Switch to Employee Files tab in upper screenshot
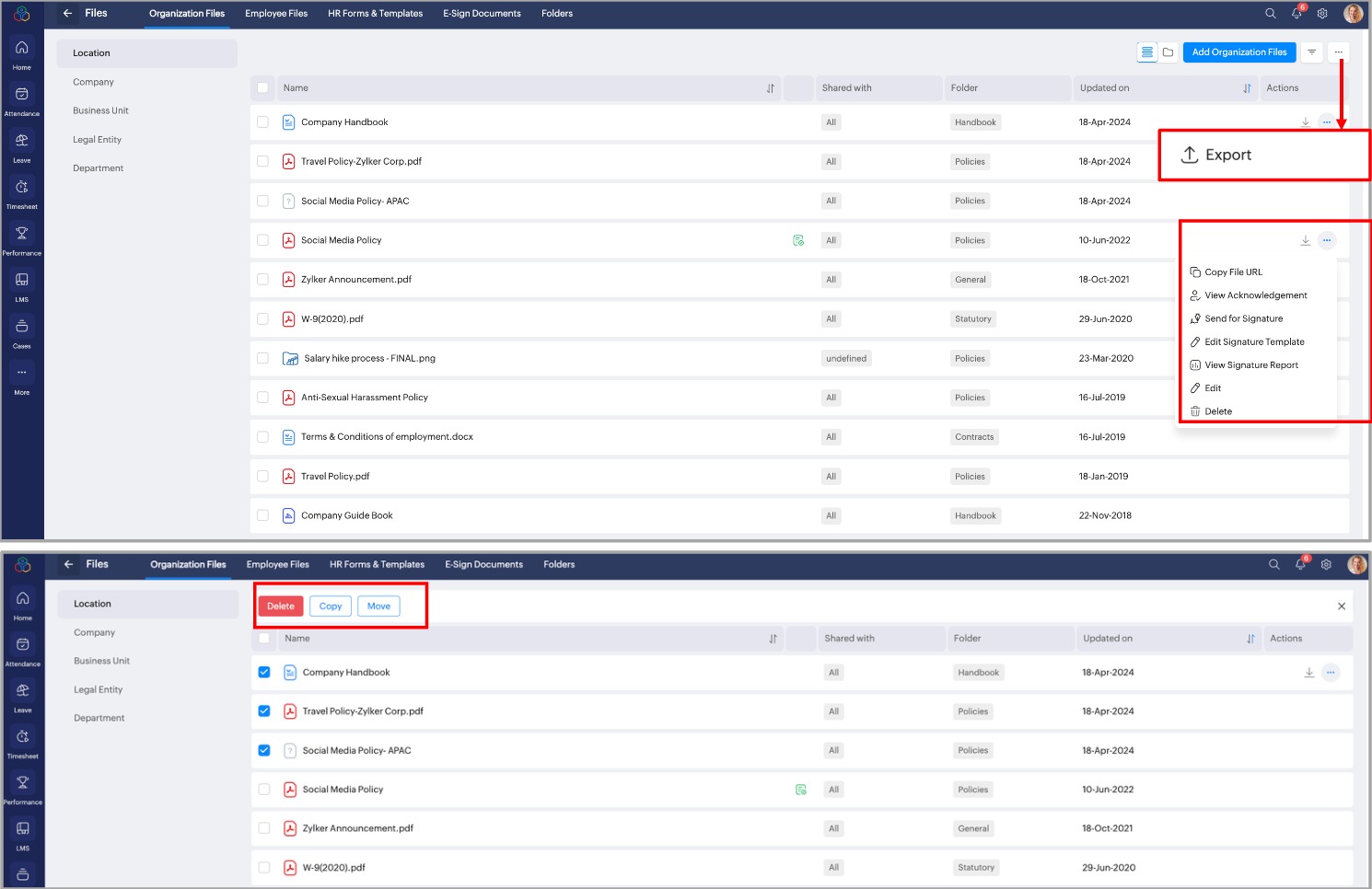Screen dimensions: 1372x889 point(276,14)
